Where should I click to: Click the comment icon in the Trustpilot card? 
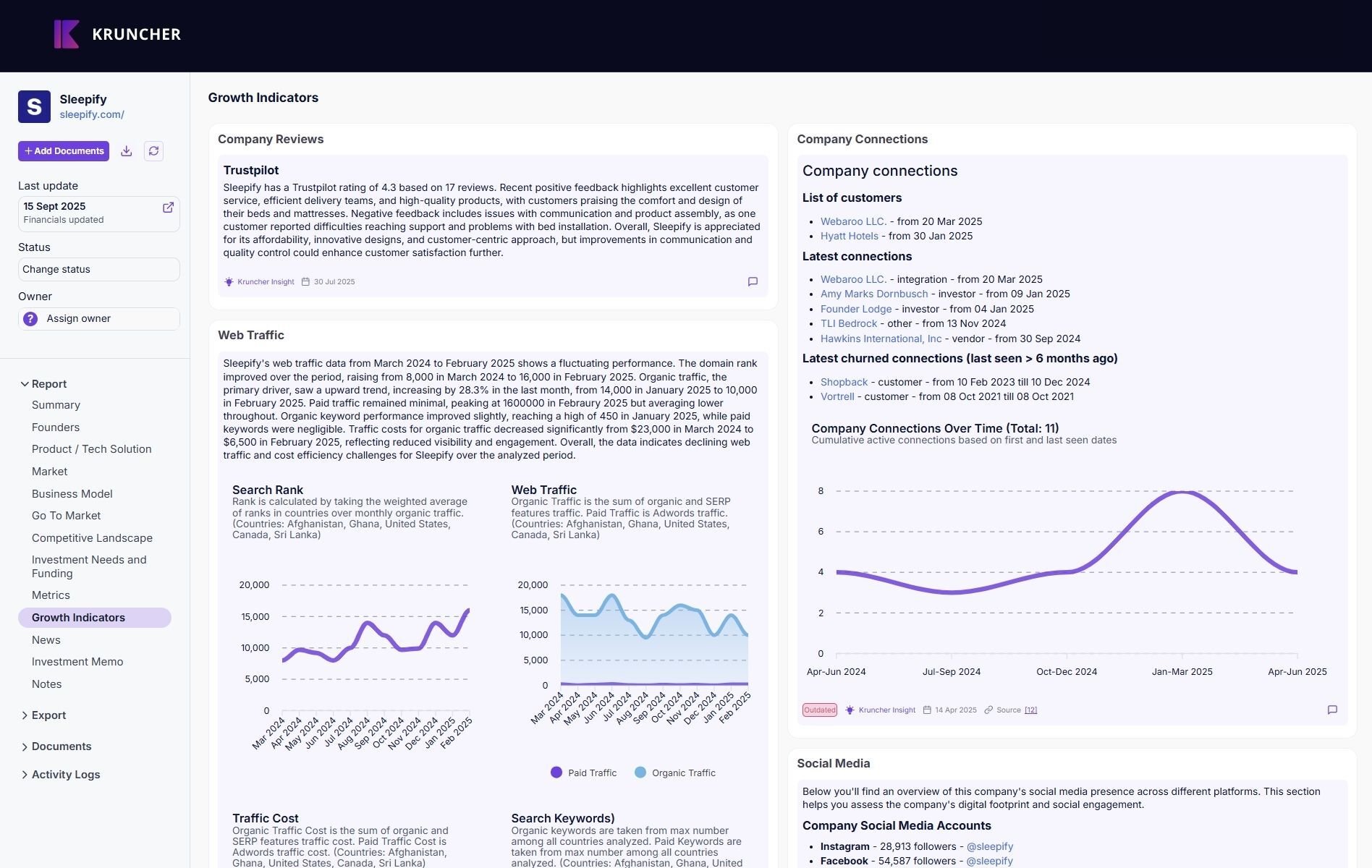[x=753, y=282]
